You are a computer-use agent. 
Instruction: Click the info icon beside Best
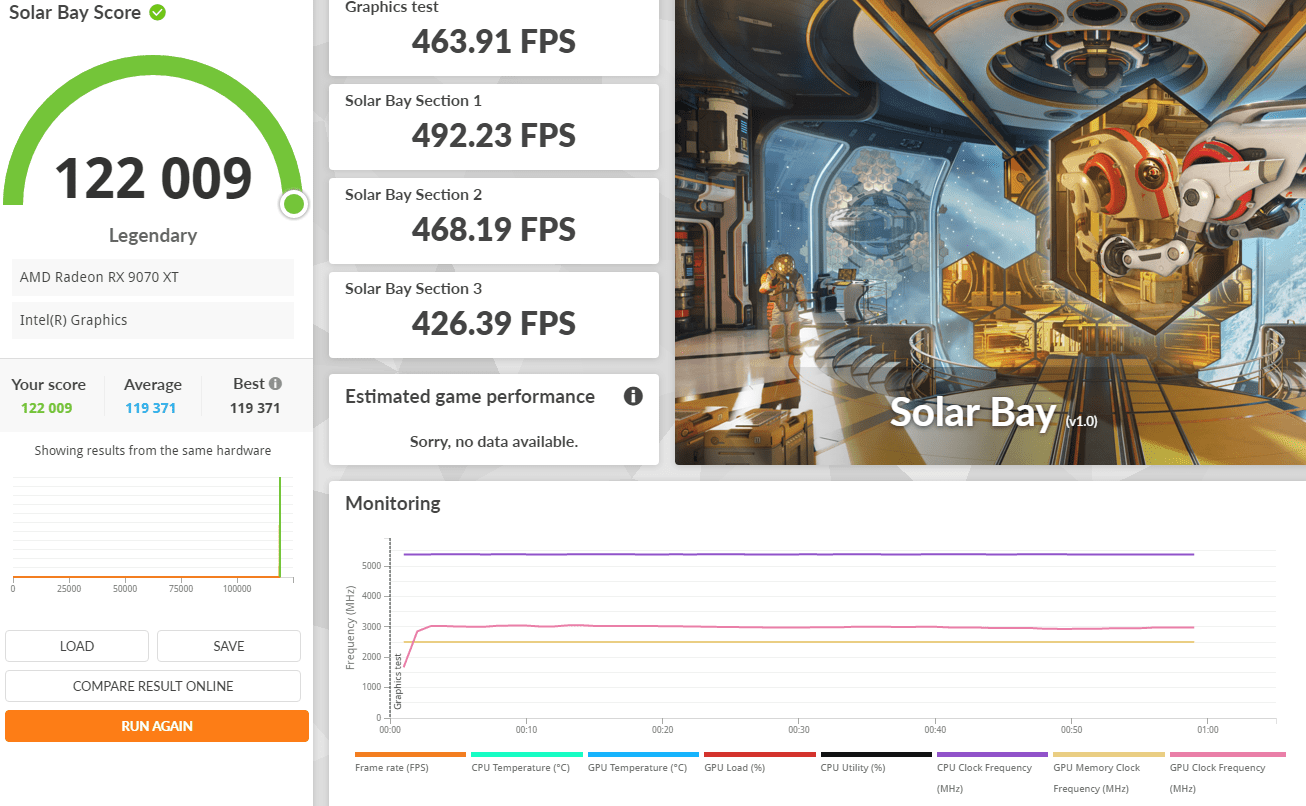tap(275, 383)
